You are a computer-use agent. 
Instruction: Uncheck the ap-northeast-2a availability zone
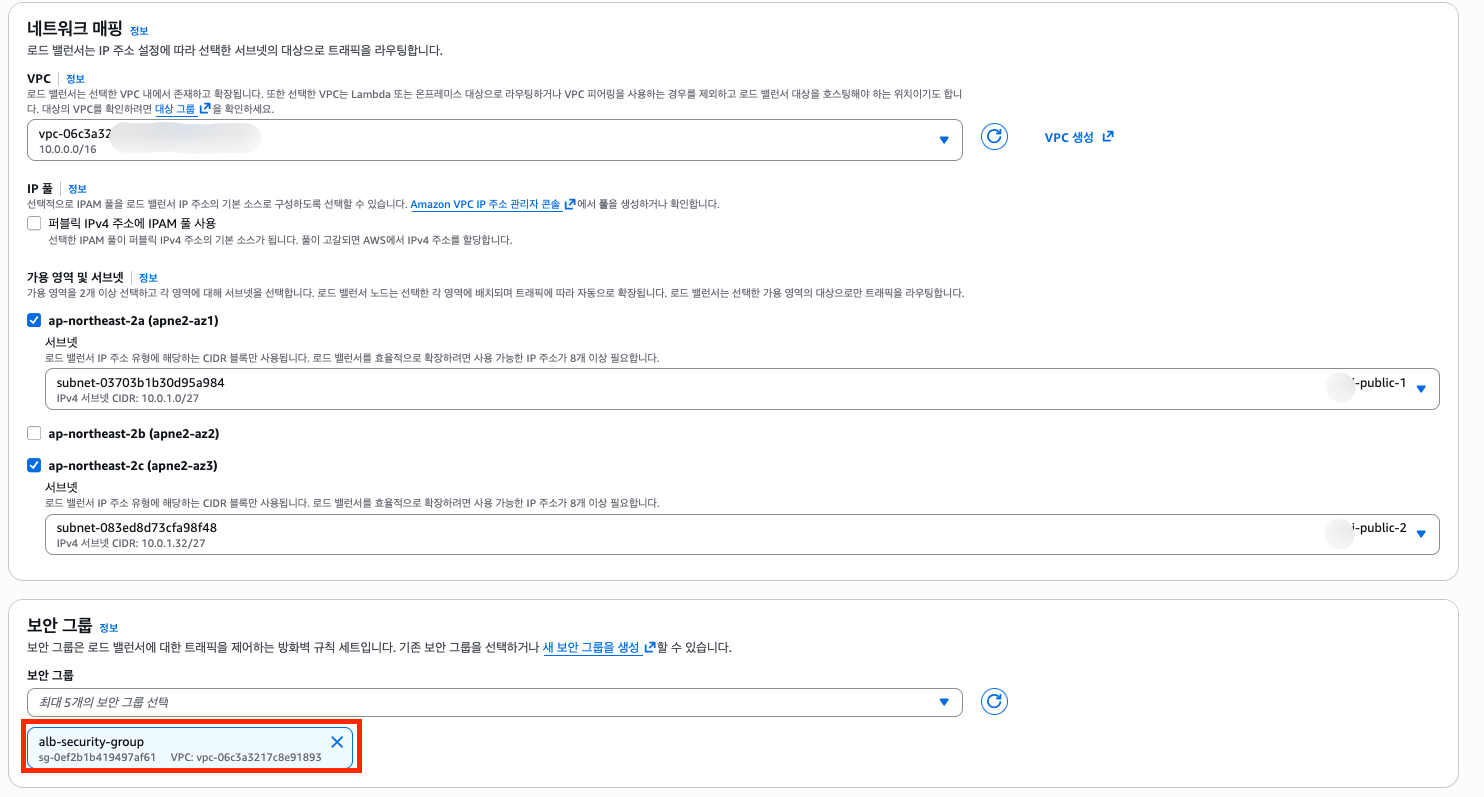click(34, 321)
